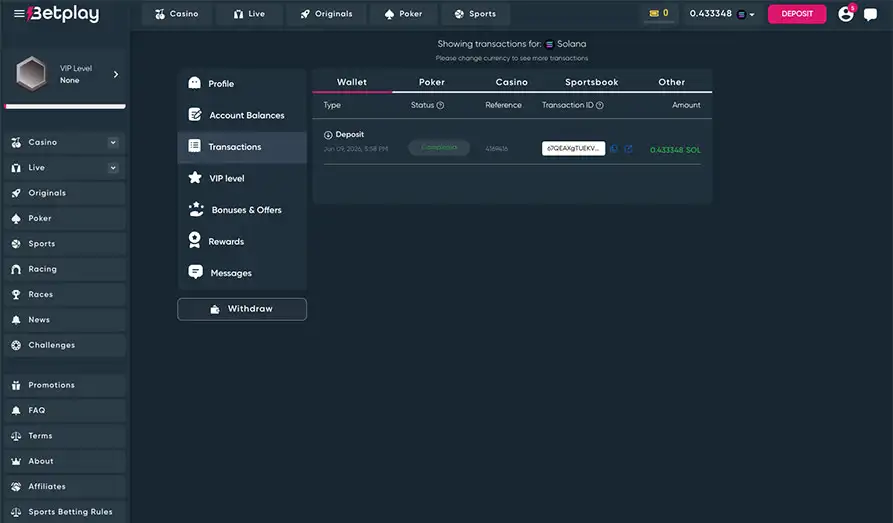Click the Bonuses & Offers icon

196,209
